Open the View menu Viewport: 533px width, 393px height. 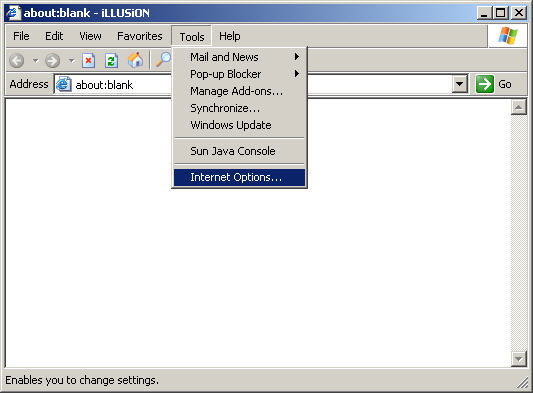tap(90, 36)
